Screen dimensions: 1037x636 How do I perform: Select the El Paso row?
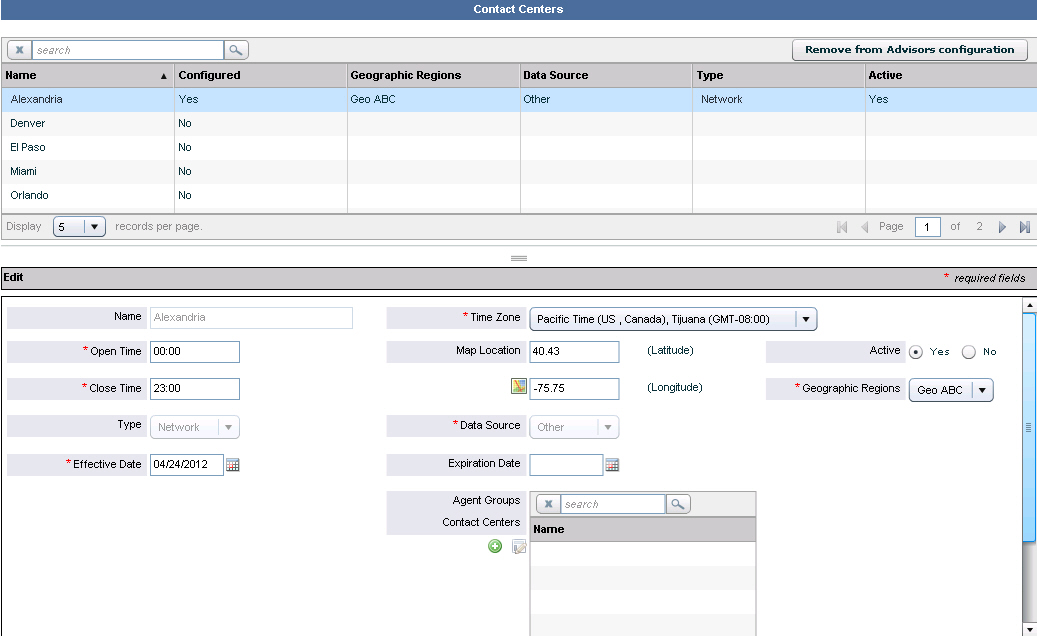click(x=518, y=147)
